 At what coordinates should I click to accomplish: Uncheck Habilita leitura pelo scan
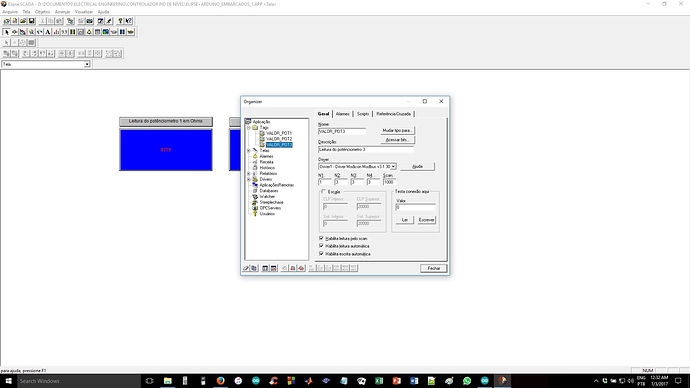point(321,238)
